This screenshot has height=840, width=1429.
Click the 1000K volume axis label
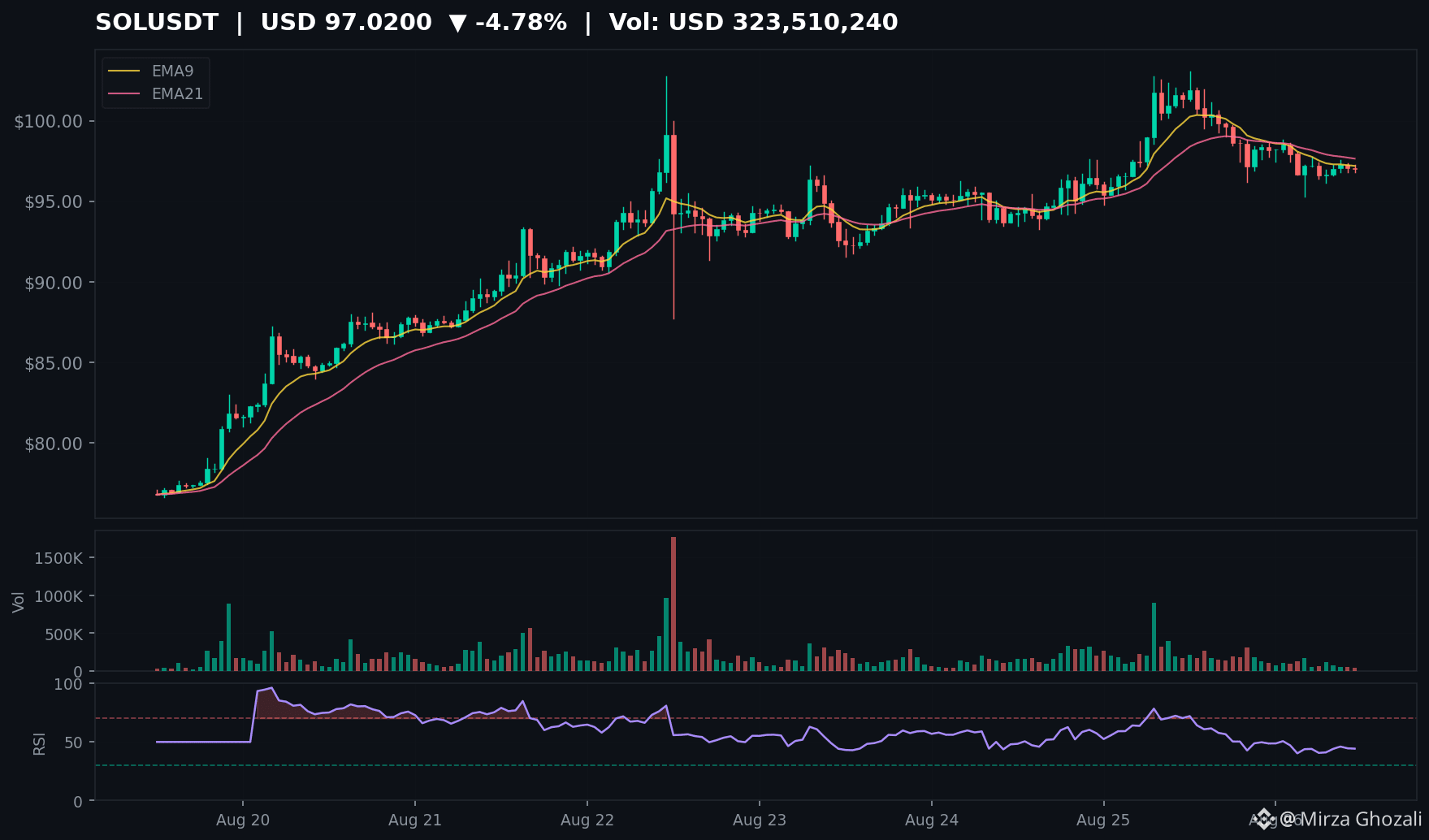(58, 596)
